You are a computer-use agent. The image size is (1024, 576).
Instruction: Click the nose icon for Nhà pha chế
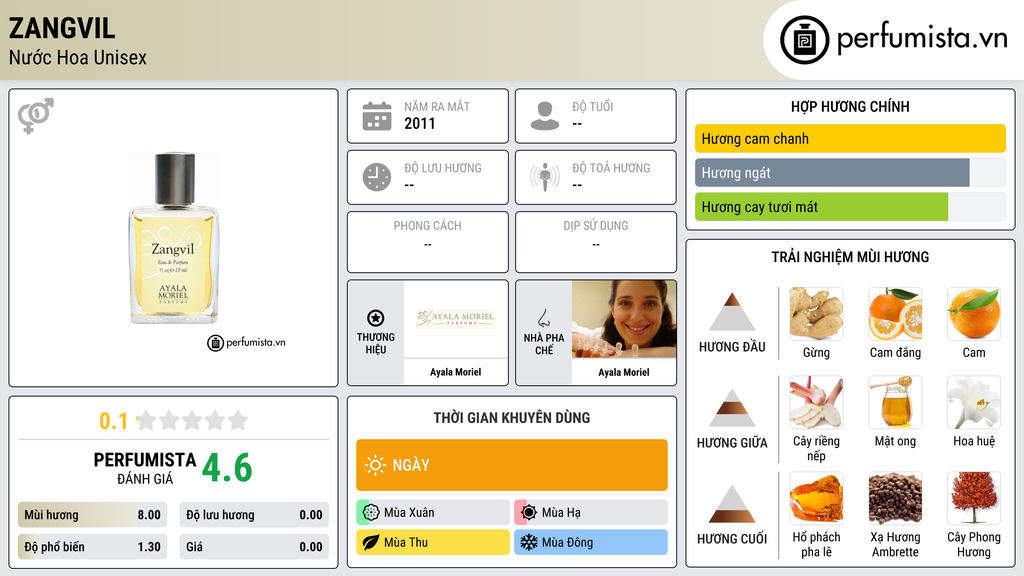tap(543, 318)
